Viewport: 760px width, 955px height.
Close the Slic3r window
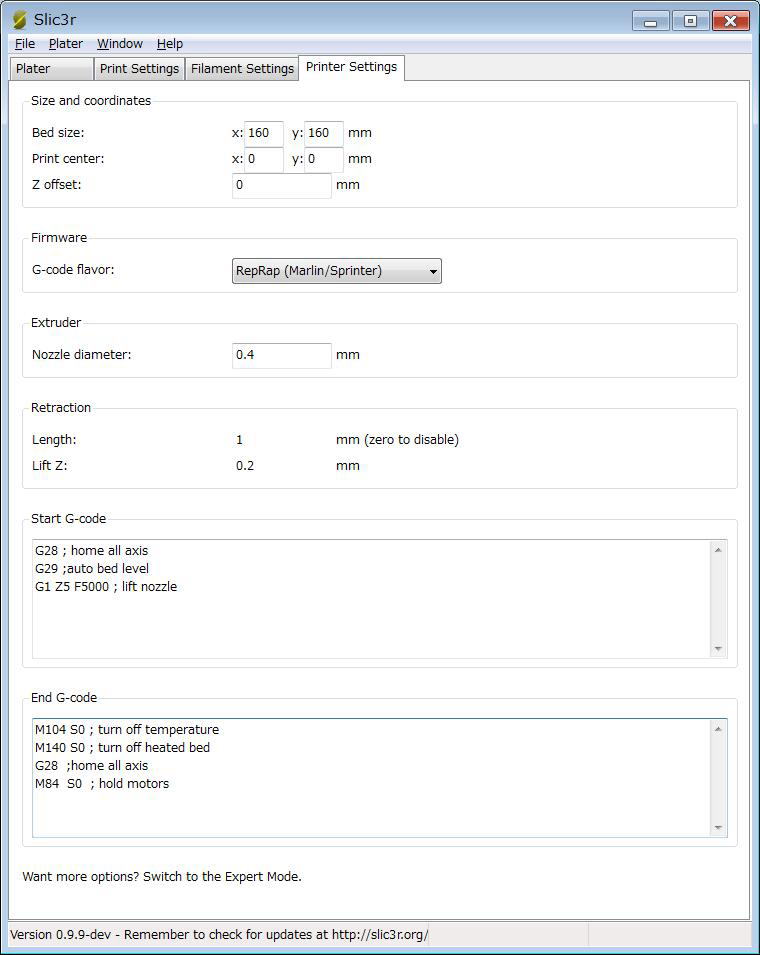pos(731,21)
